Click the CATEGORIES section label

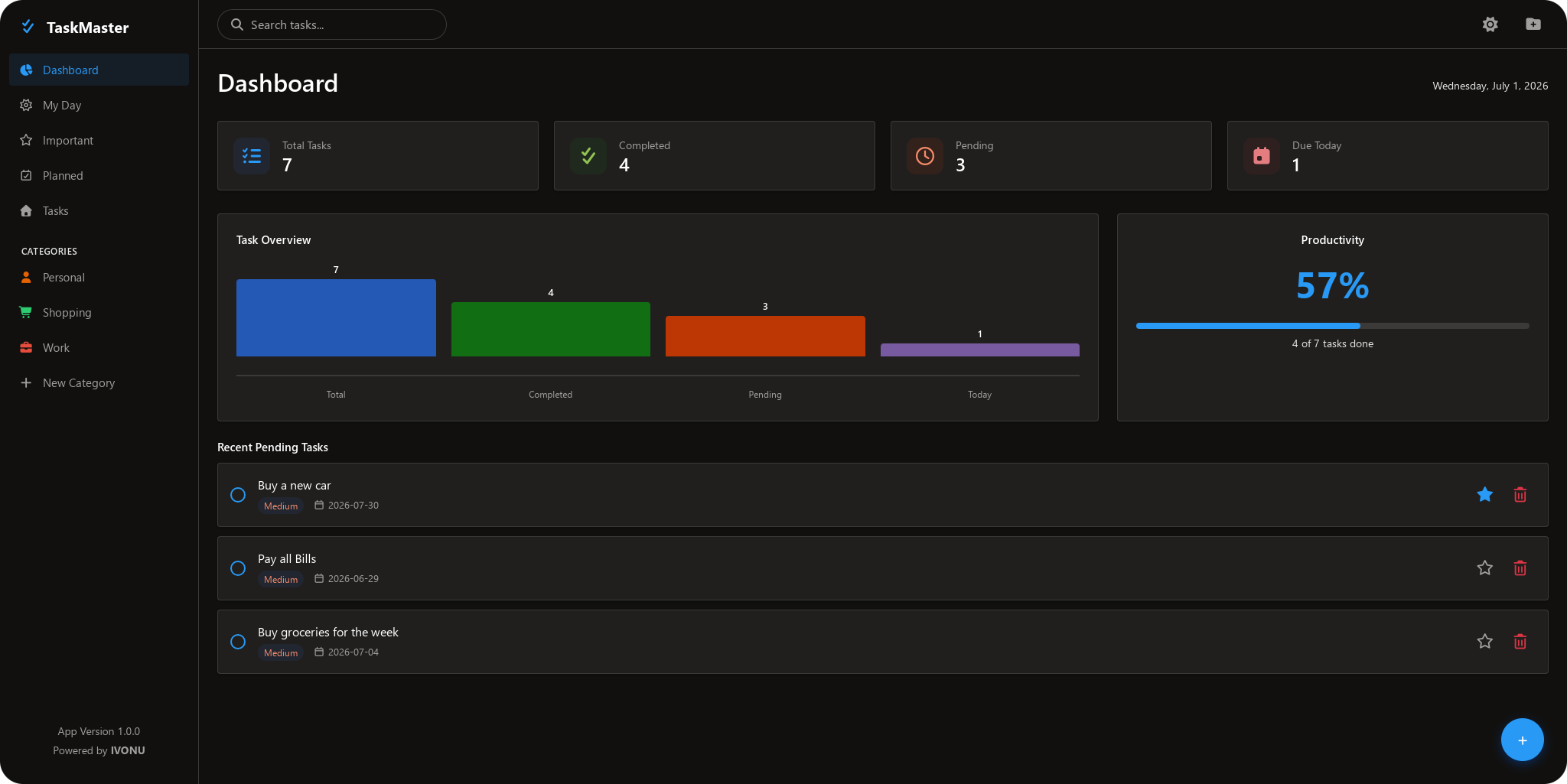click(x=49, y=251)
